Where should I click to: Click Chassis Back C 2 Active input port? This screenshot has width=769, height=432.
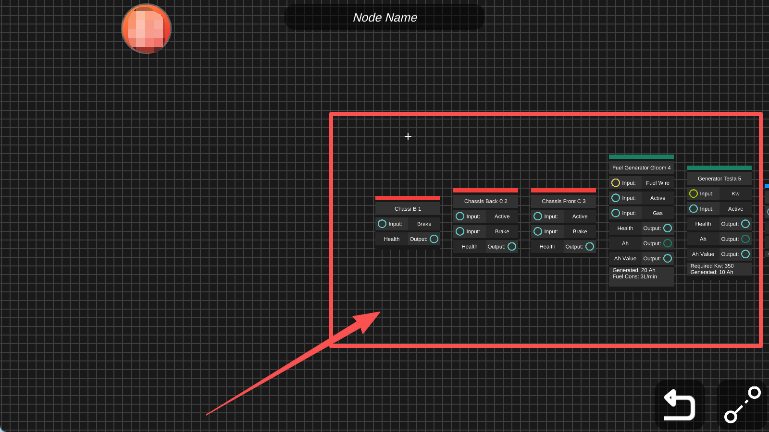coord(460,216)
